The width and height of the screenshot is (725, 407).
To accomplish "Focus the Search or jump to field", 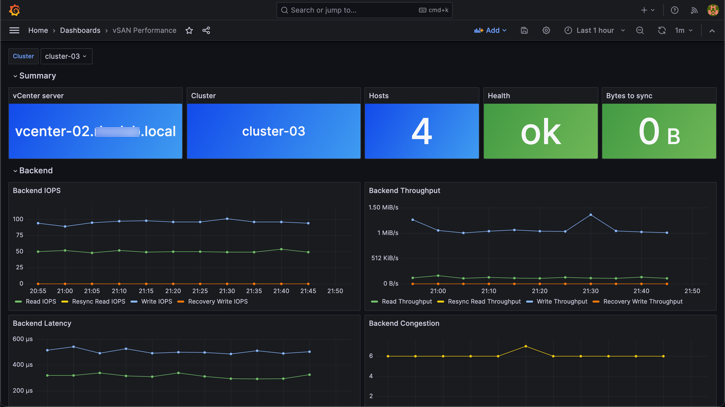I will click(364, 10).
